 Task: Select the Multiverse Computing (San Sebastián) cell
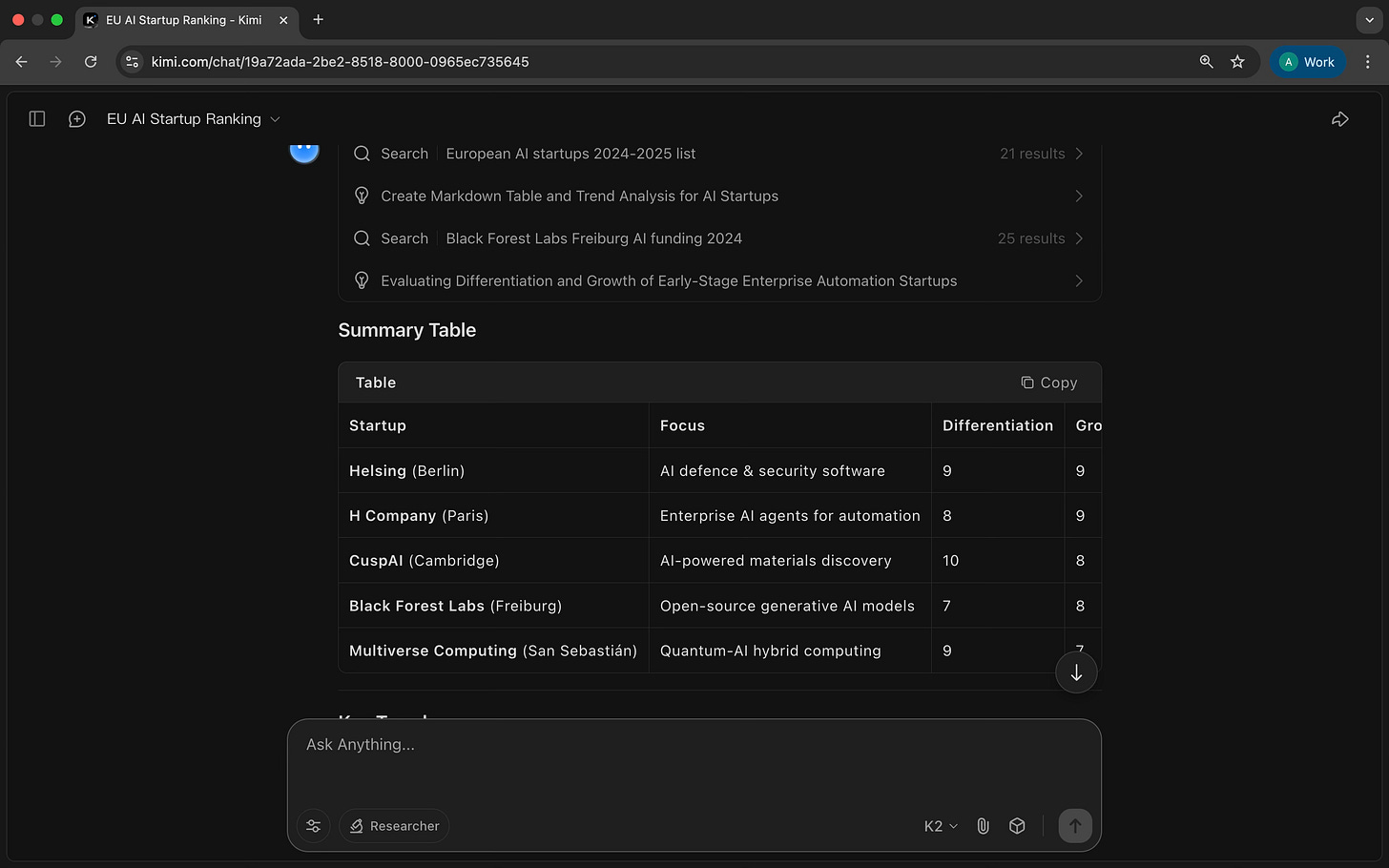493,651
